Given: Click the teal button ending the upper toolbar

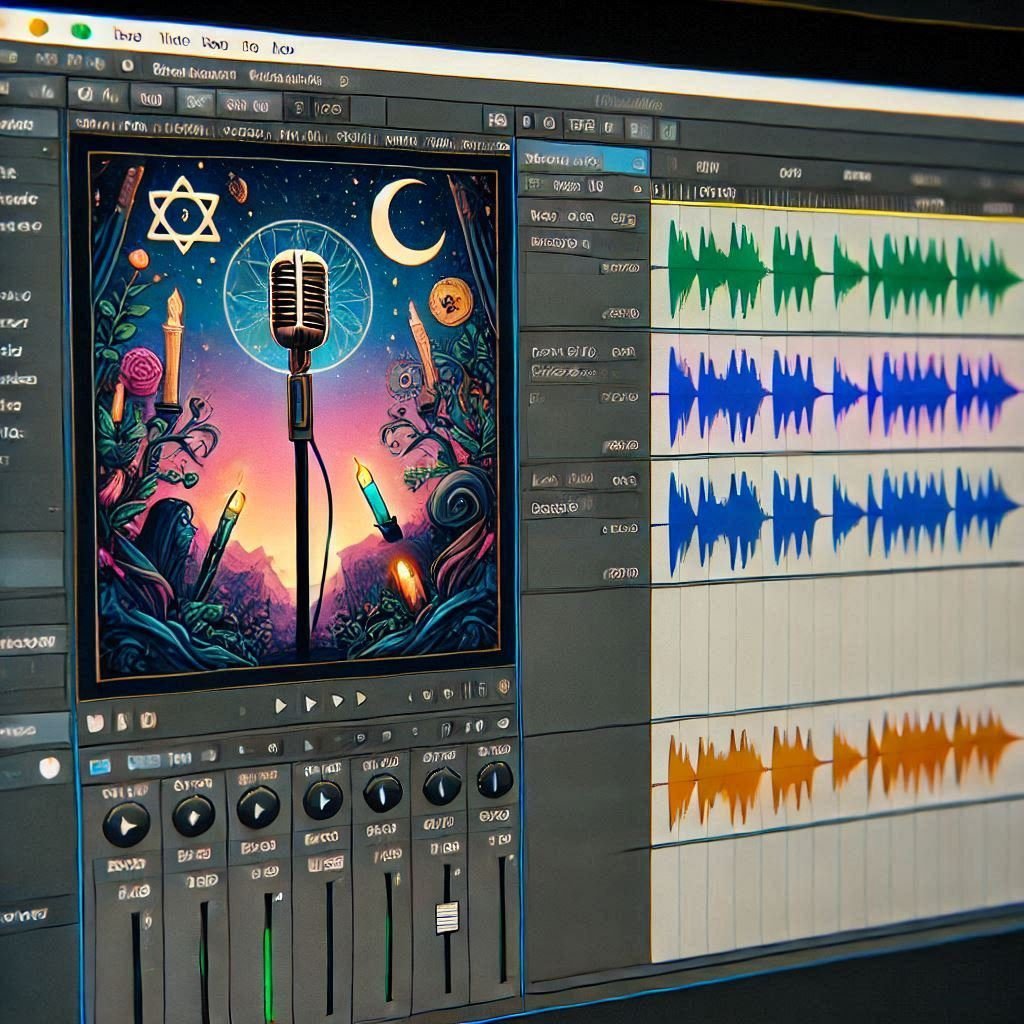Looking at the screenshot, I should coord(667,132).
